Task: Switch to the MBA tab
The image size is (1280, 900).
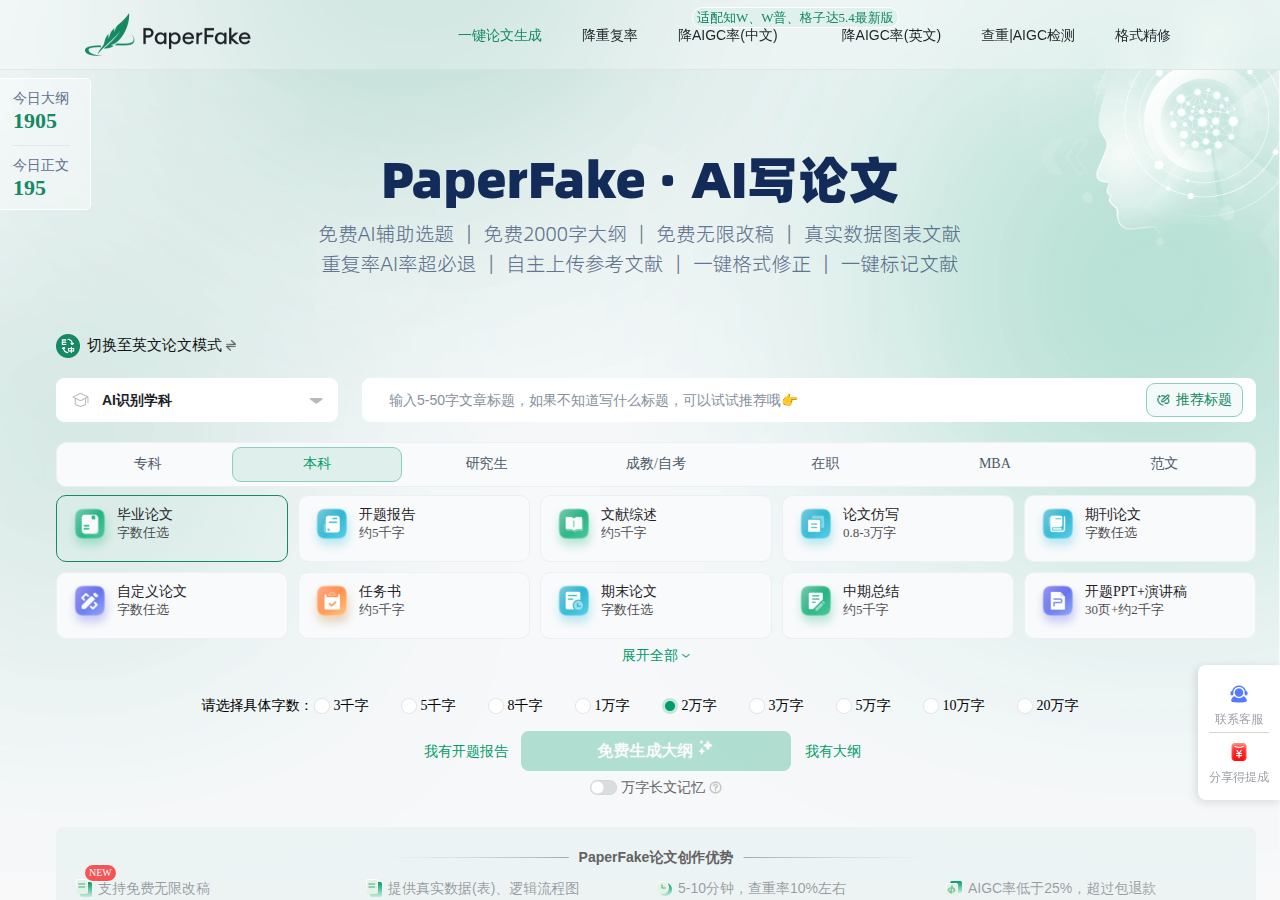Action: click(995, 464)
